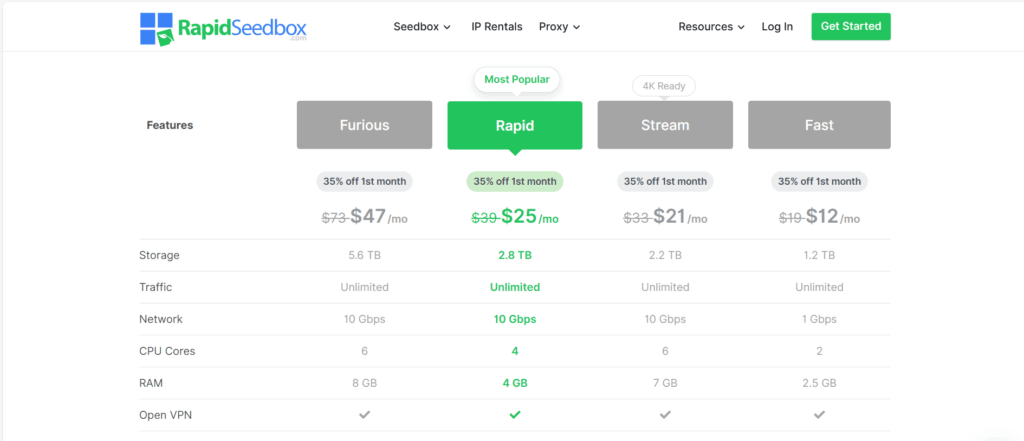Expand the Seedbox dropdown menu
Viewport: 1024px width, 441px height.
point(422,27)
